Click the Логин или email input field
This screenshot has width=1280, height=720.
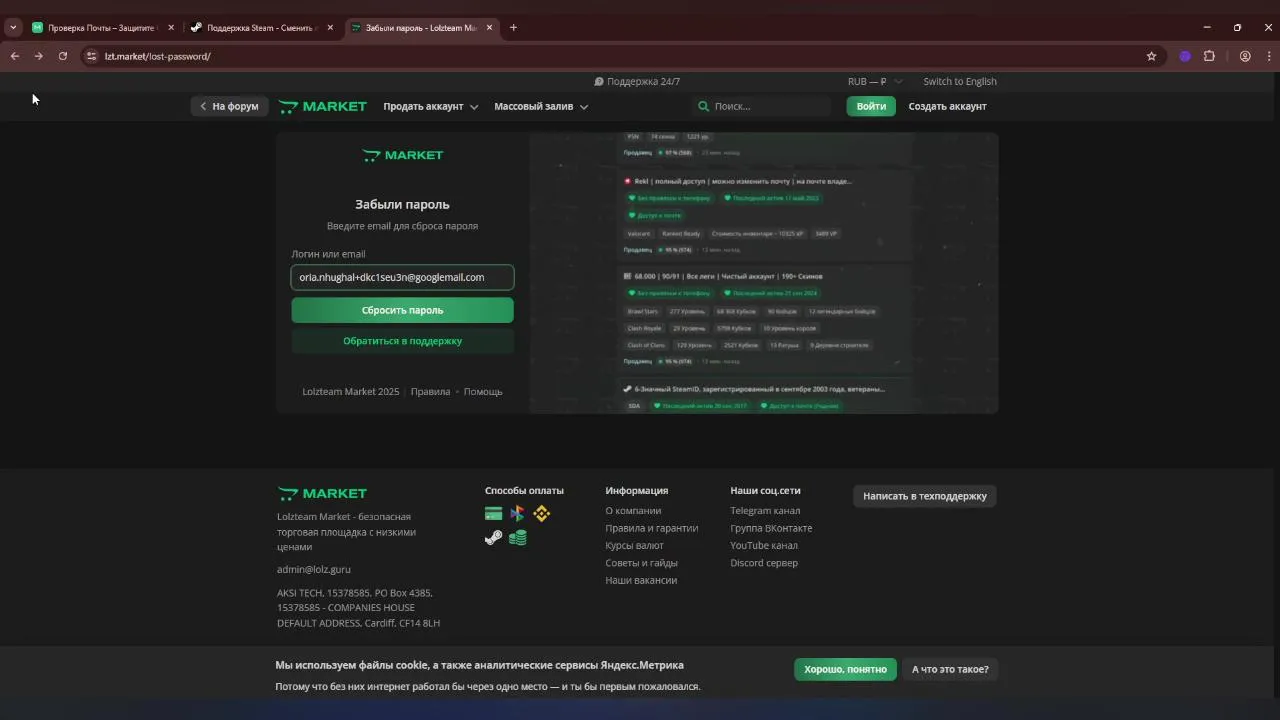pos(402,277)
